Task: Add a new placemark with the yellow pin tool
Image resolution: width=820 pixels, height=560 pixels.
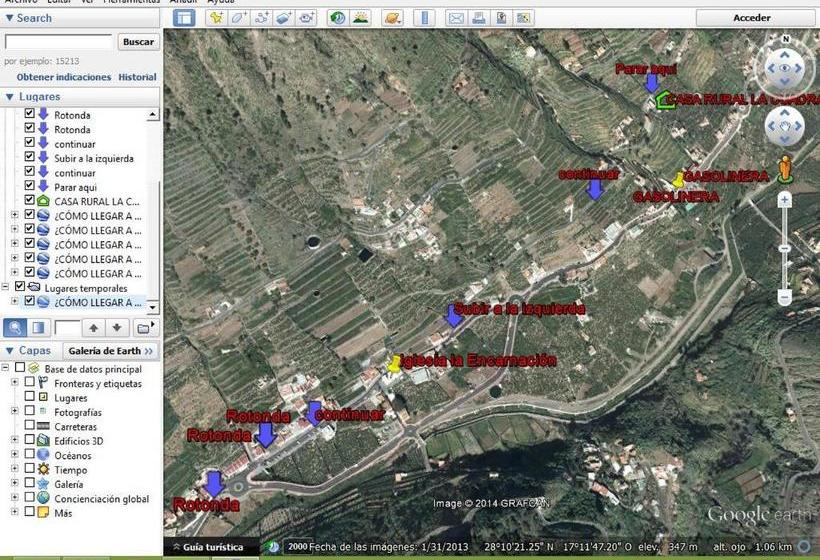Action: pos(216,18)
